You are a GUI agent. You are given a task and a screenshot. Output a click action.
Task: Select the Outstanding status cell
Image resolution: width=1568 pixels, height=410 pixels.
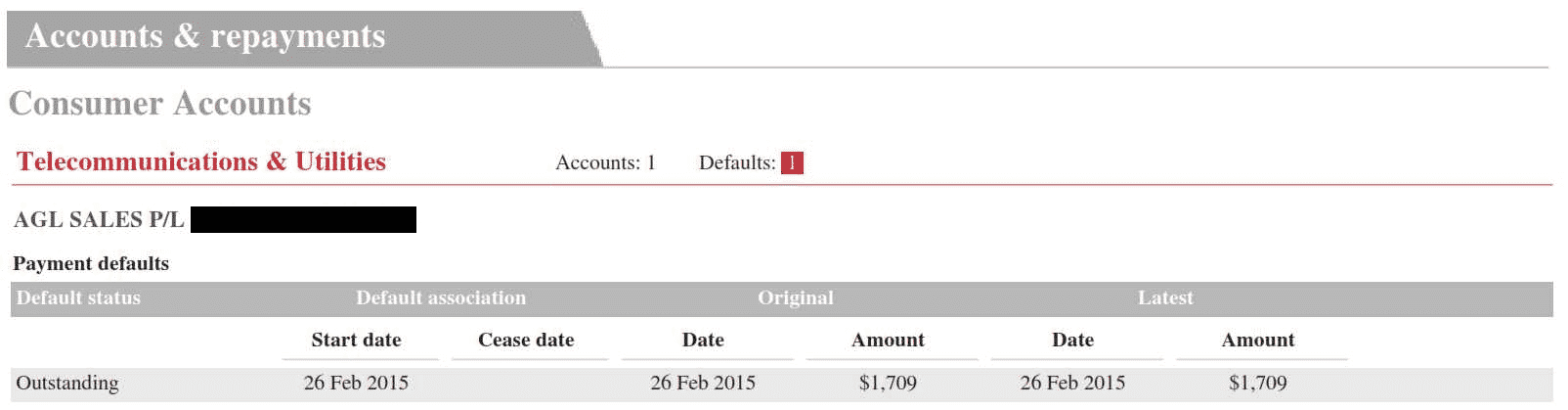pos(67,383)
